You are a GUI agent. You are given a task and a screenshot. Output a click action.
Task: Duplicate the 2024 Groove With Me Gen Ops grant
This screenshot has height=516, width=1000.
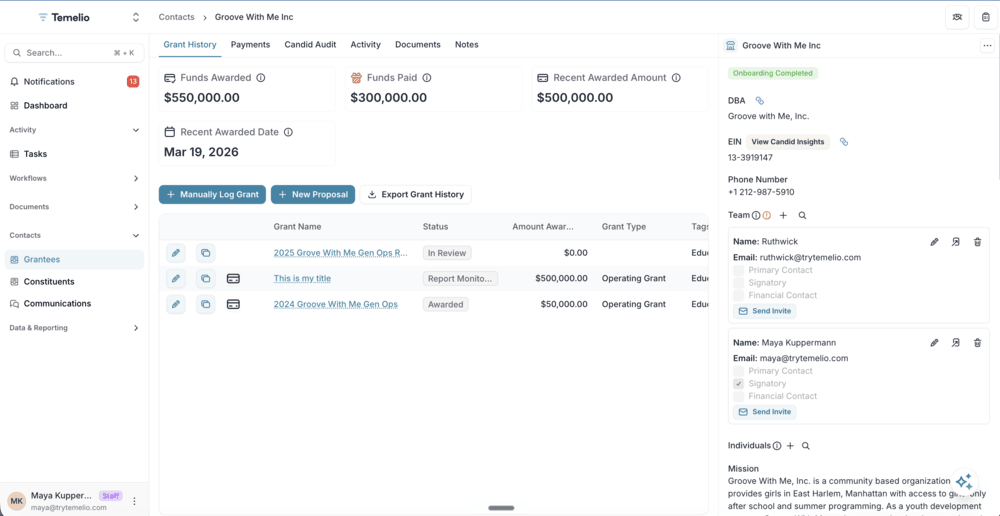[x=205, y=304]
